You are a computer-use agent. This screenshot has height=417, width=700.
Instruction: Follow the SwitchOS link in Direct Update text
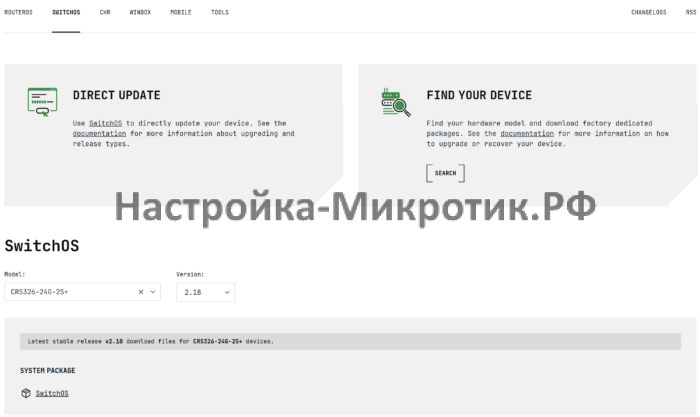pos(105,123)
